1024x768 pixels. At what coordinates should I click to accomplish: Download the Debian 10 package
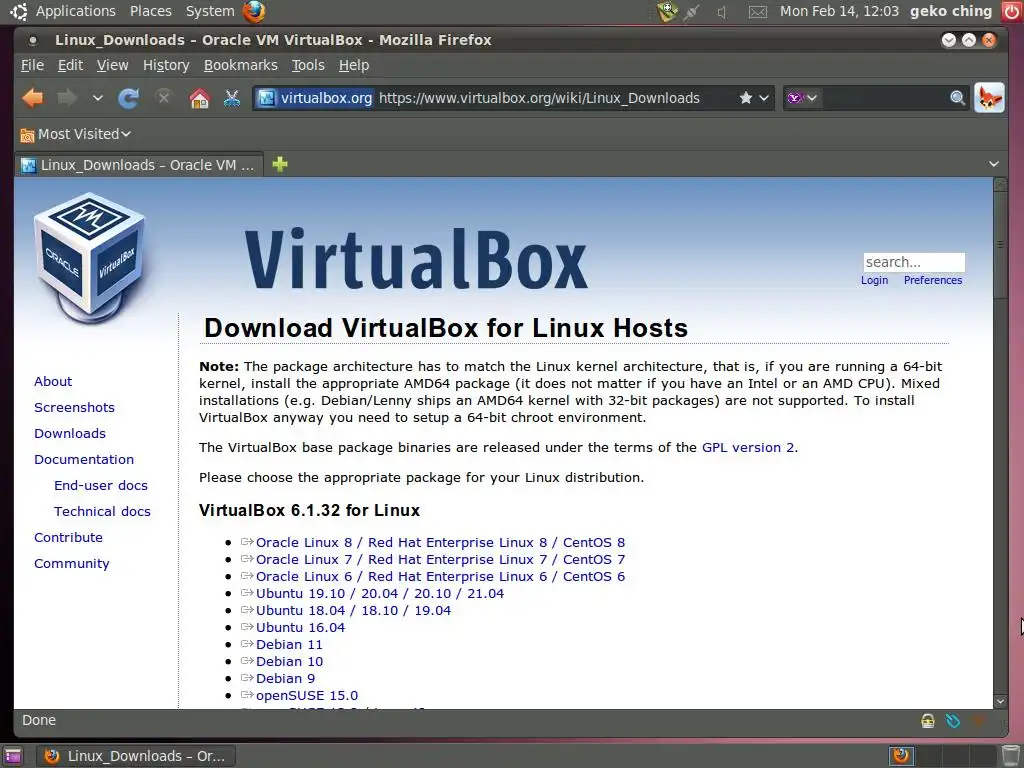click(289, 662)
